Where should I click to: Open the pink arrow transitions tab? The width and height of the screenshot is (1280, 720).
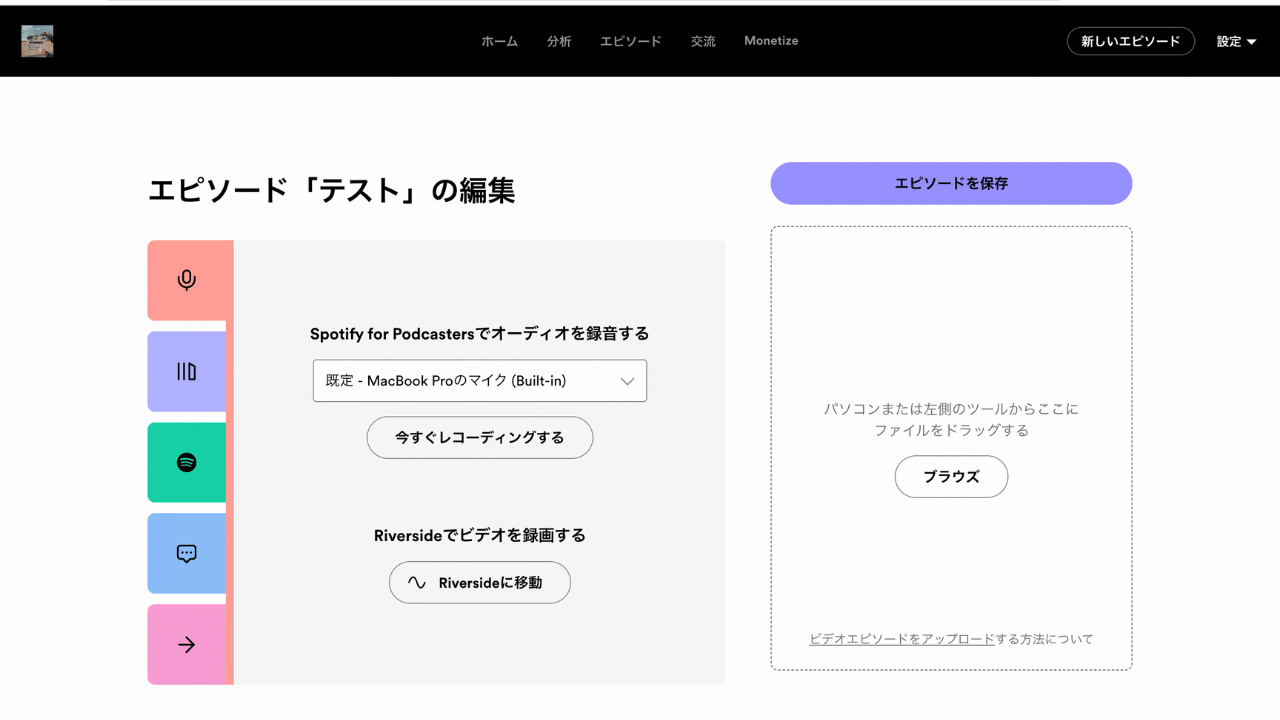coord(187,644)
